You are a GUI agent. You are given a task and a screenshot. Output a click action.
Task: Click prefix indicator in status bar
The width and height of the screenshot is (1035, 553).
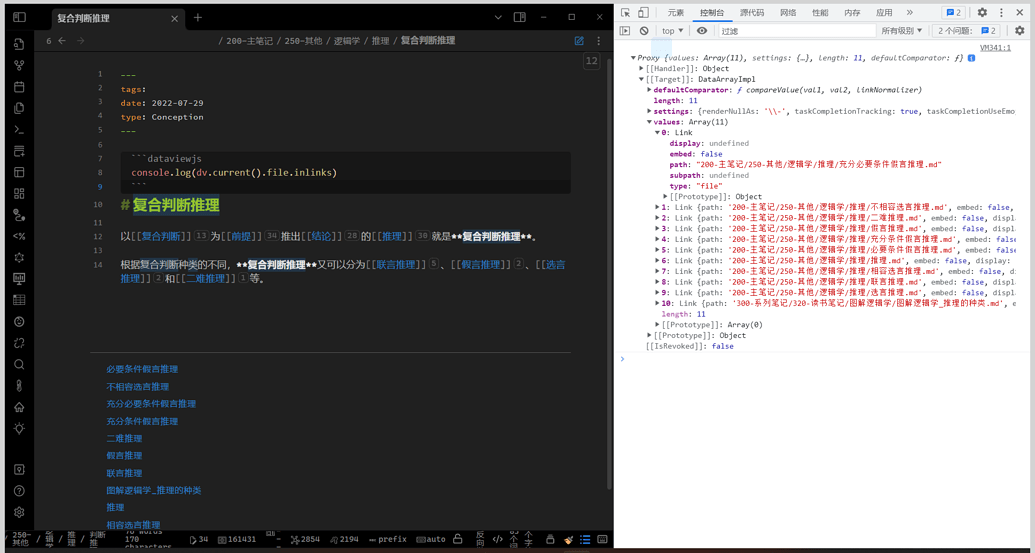(387, 539)
